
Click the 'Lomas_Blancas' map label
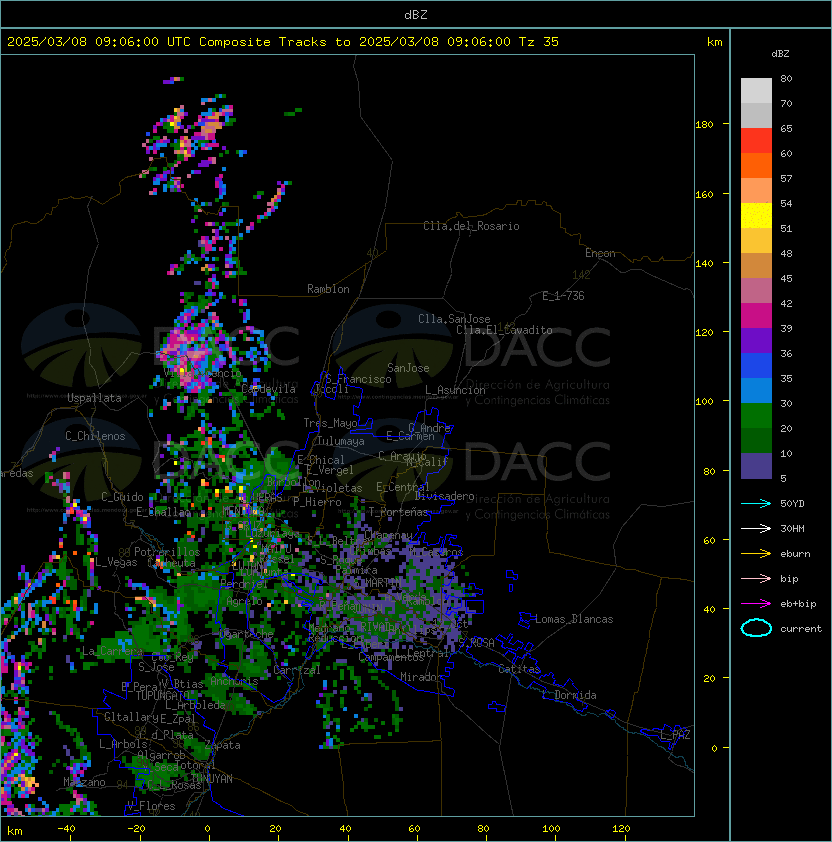click(x=574, y=619)
